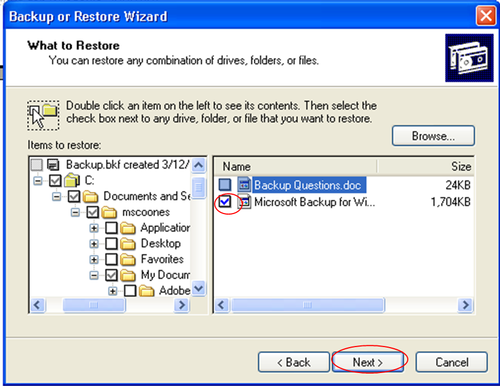
Task: Click the tree's scroll left arrow
Action: (37, 305)
